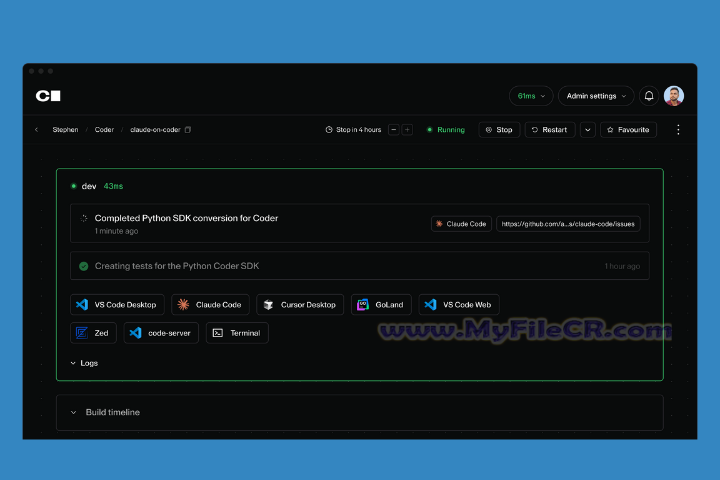Click the 43ms agent latency
720x480 pixels.
(113, 186)
